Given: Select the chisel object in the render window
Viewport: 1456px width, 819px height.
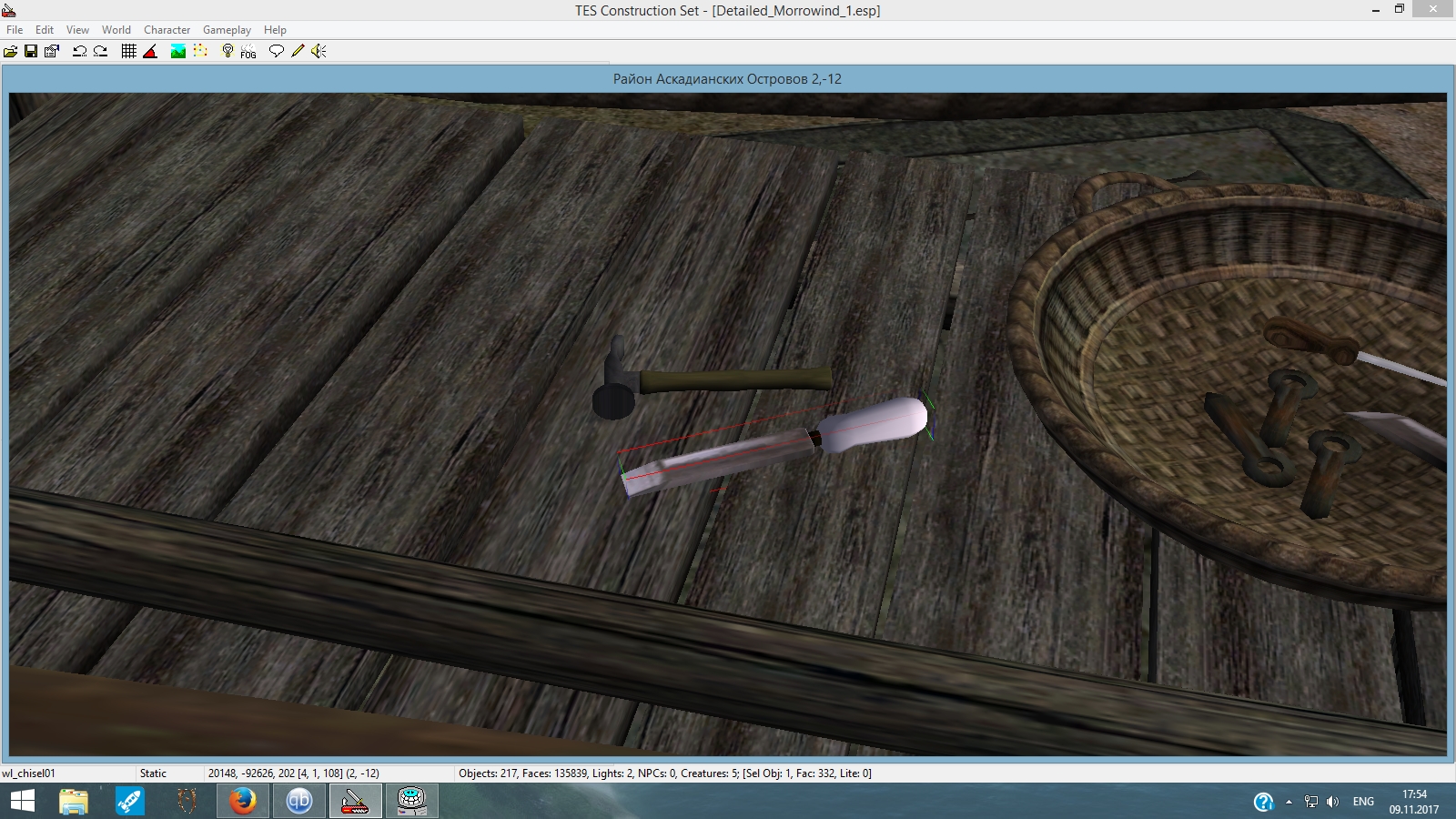Looking at the screenshot, I should click(773, 448).
